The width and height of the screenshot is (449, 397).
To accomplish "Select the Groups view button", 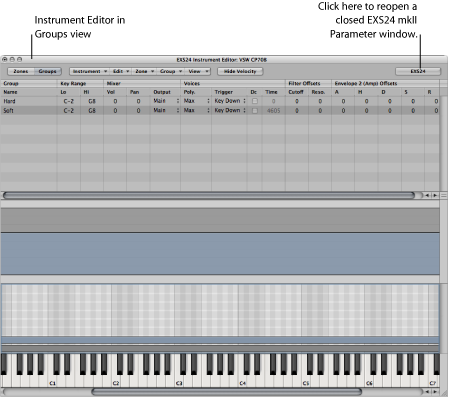I will [x=47, y=71].
